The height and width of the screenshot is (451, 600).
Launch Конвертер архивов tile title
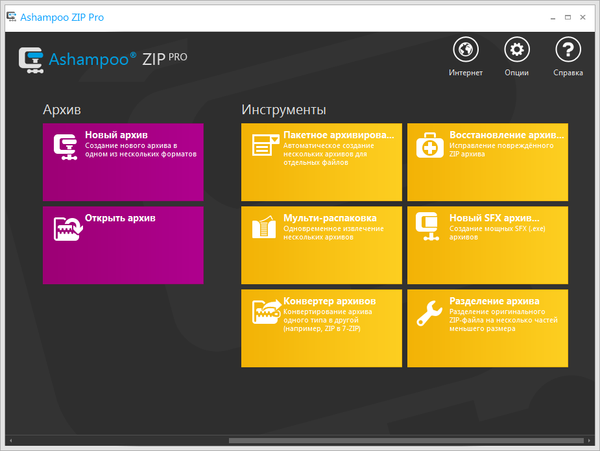[329, 300]
